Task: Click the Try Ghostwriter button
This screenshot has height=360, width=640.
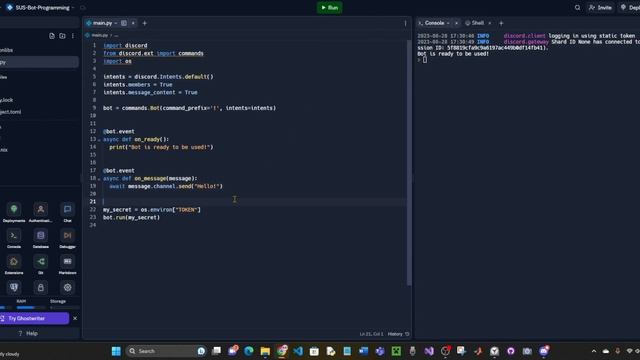Action: pyautogui.click(x=34, y=318)
